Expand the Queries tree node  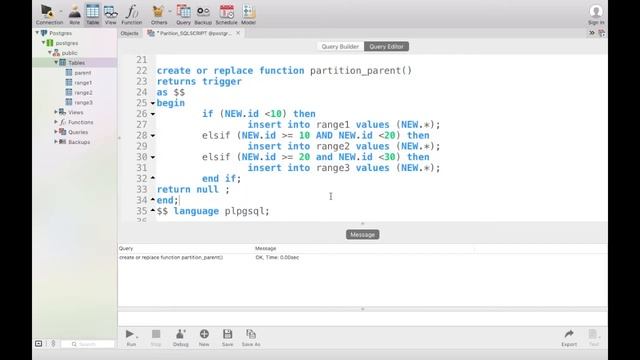coord(56,131)
